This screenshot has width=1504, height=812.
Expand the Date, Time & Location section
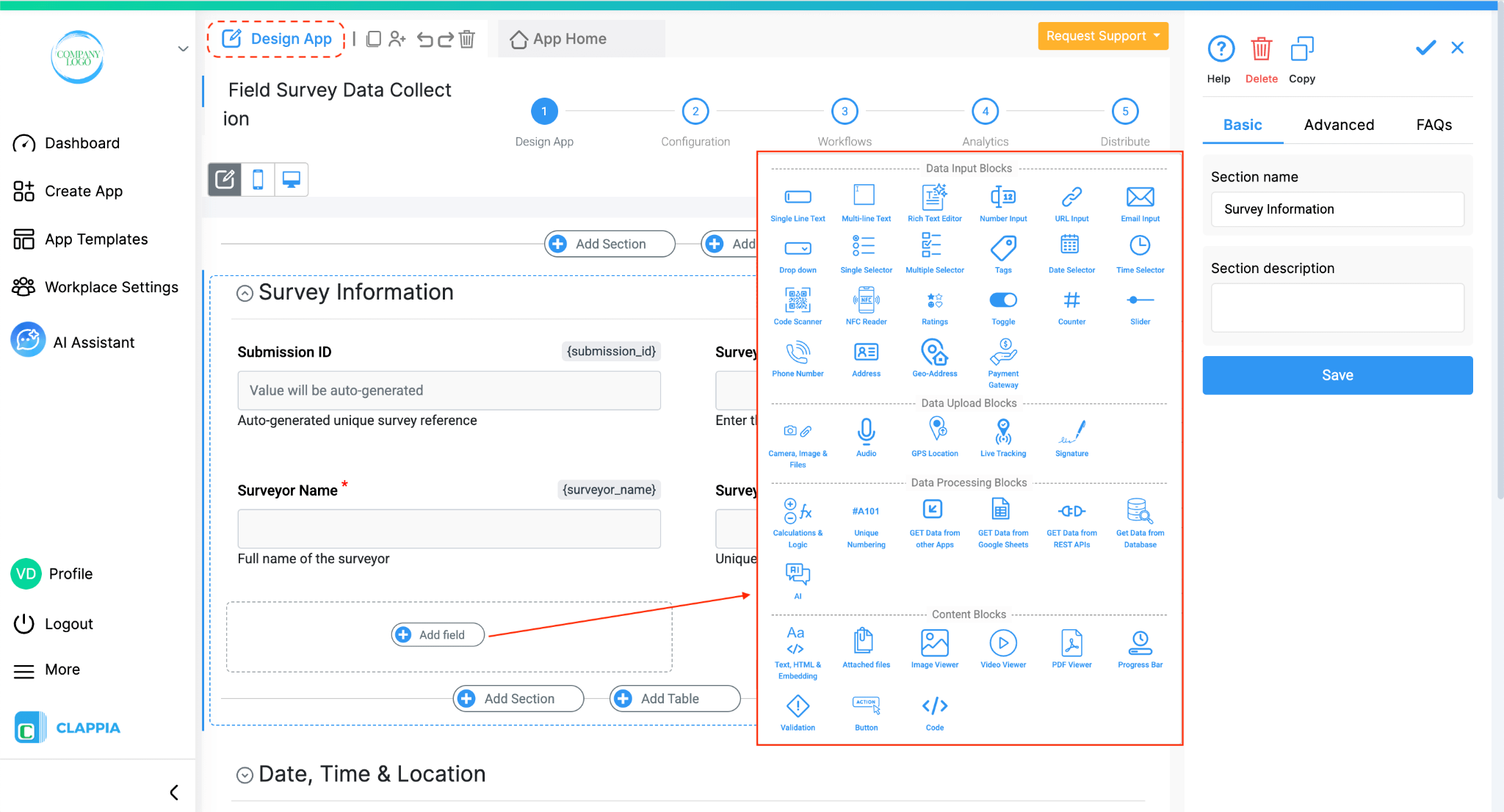[x=245, y=775]
